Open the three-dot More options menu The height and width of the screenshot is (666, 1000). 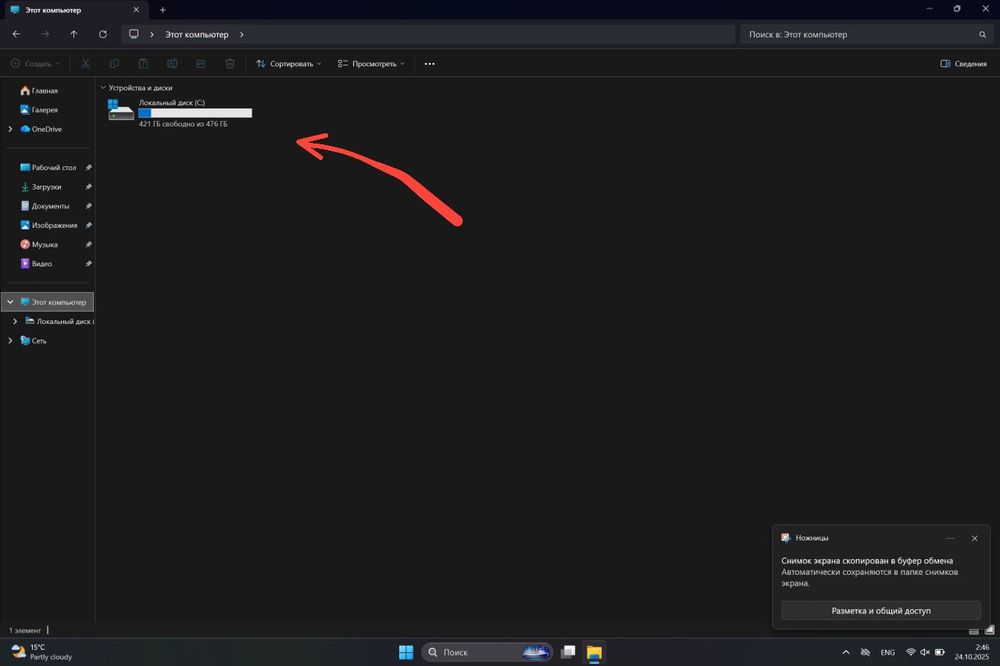pos(430,64)
